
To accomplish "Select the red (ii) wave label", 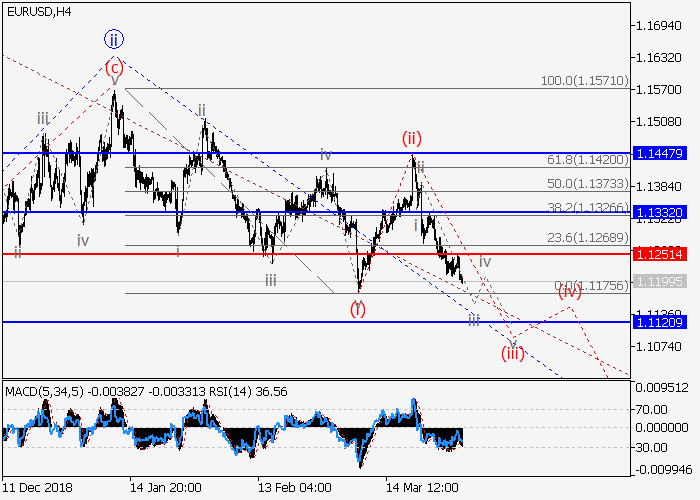I will 411,138.
